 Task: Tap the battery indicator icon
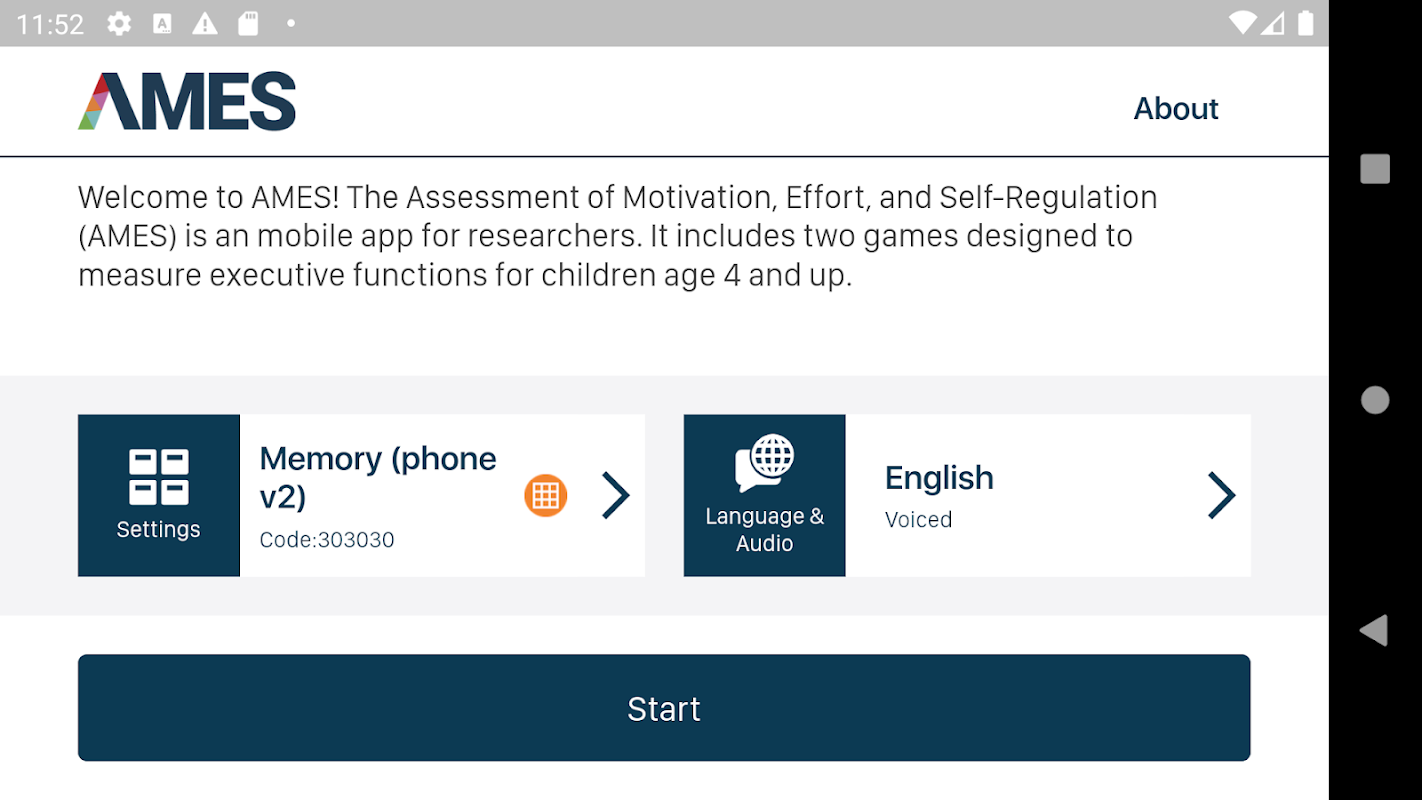[x=1306, y=23]
